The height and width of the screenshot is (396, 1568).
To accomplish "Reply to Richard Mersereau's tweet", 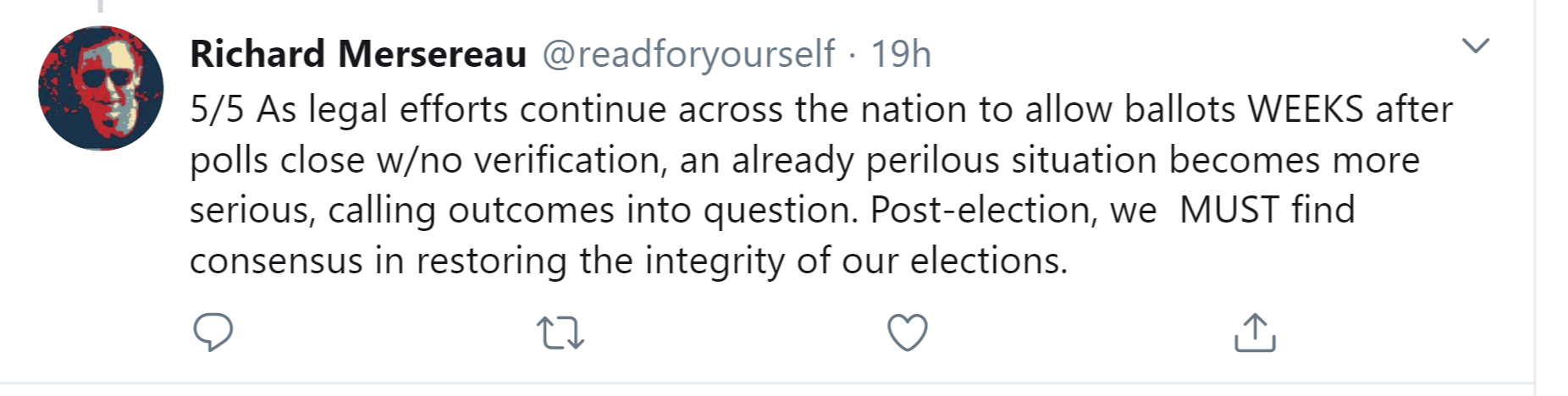I will point(213,332).
